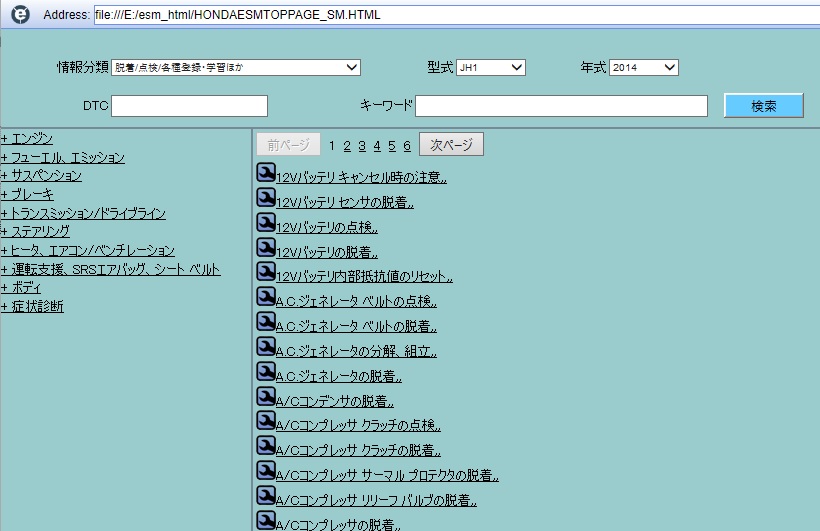The width and height of the screenshot is (820, 531).
Task: Open the 型式 JH1 dropdown
Action: coord(491,67)
